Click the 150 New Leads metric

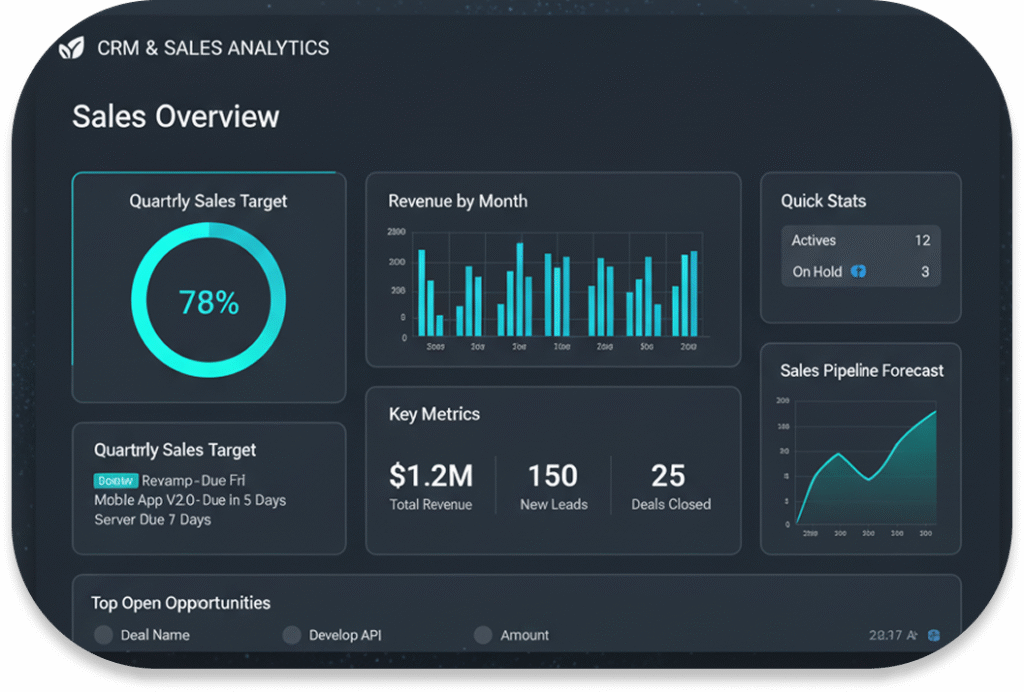(553, 485)
